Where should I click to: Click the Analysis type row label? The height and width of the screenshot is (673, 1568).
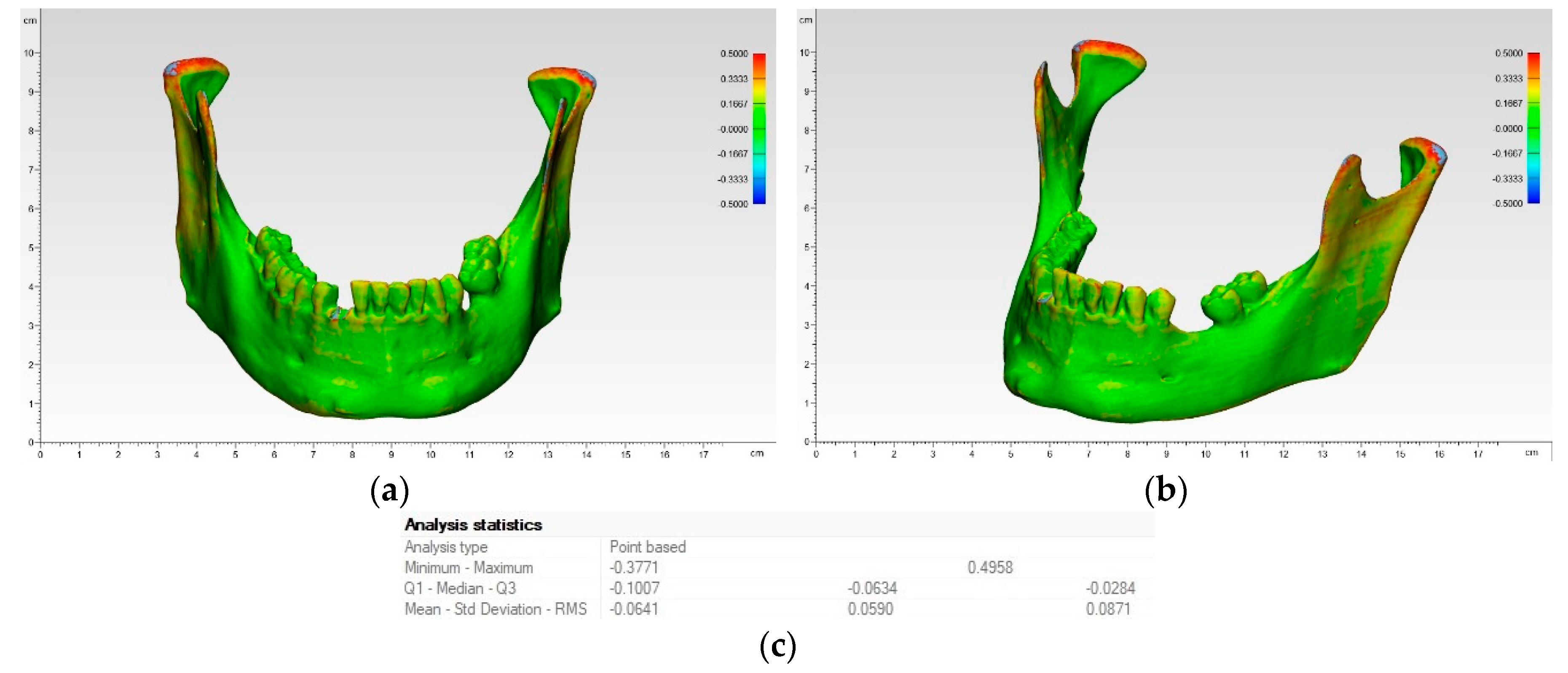pyautogui.click(x=445, y=546)
